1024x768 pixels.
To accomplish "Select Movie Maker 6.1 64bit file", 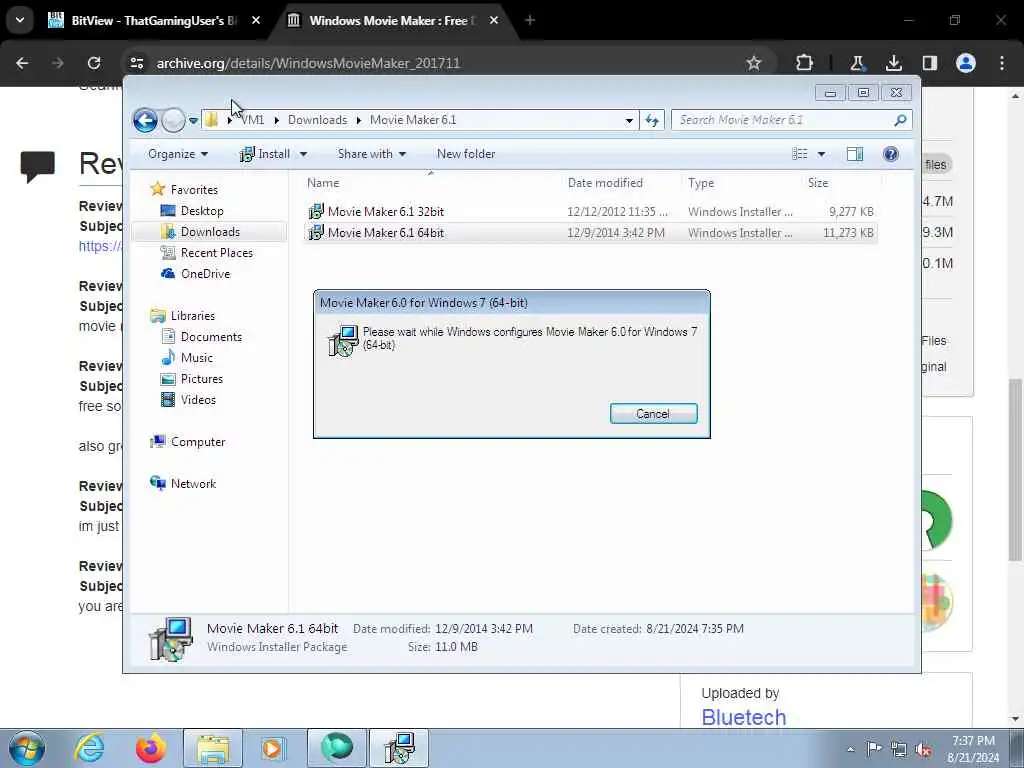I will 591,232.
